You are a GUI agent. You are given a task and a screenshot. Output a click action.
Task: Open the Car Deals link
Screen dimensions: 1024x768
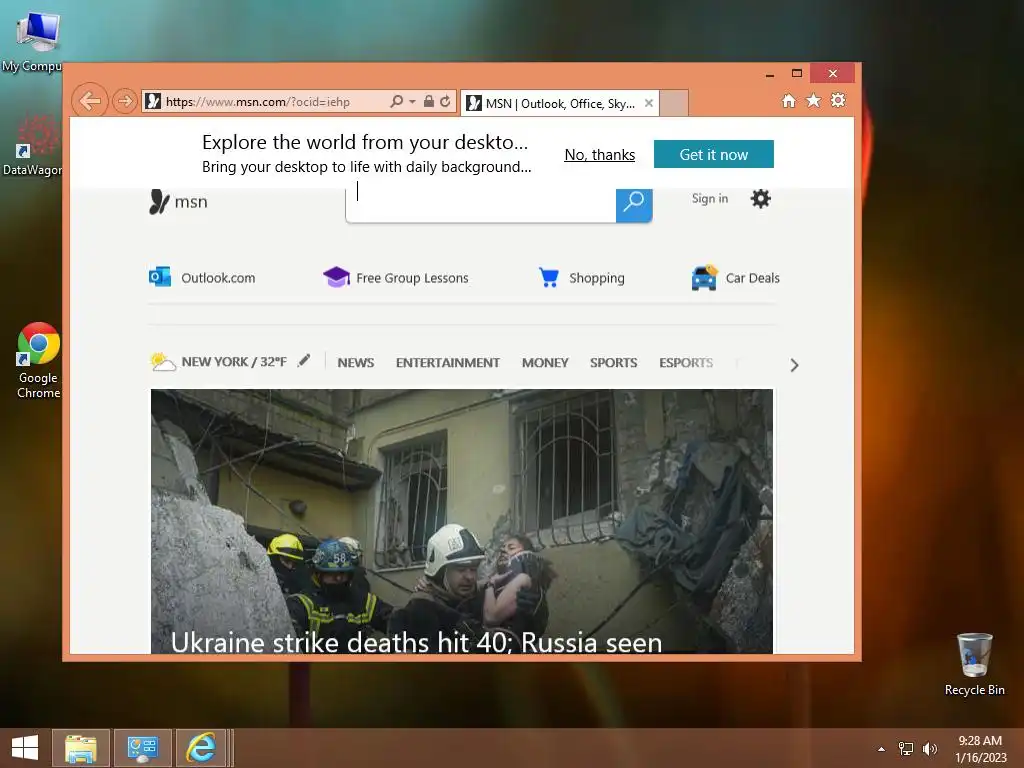[x=752, y=278]
